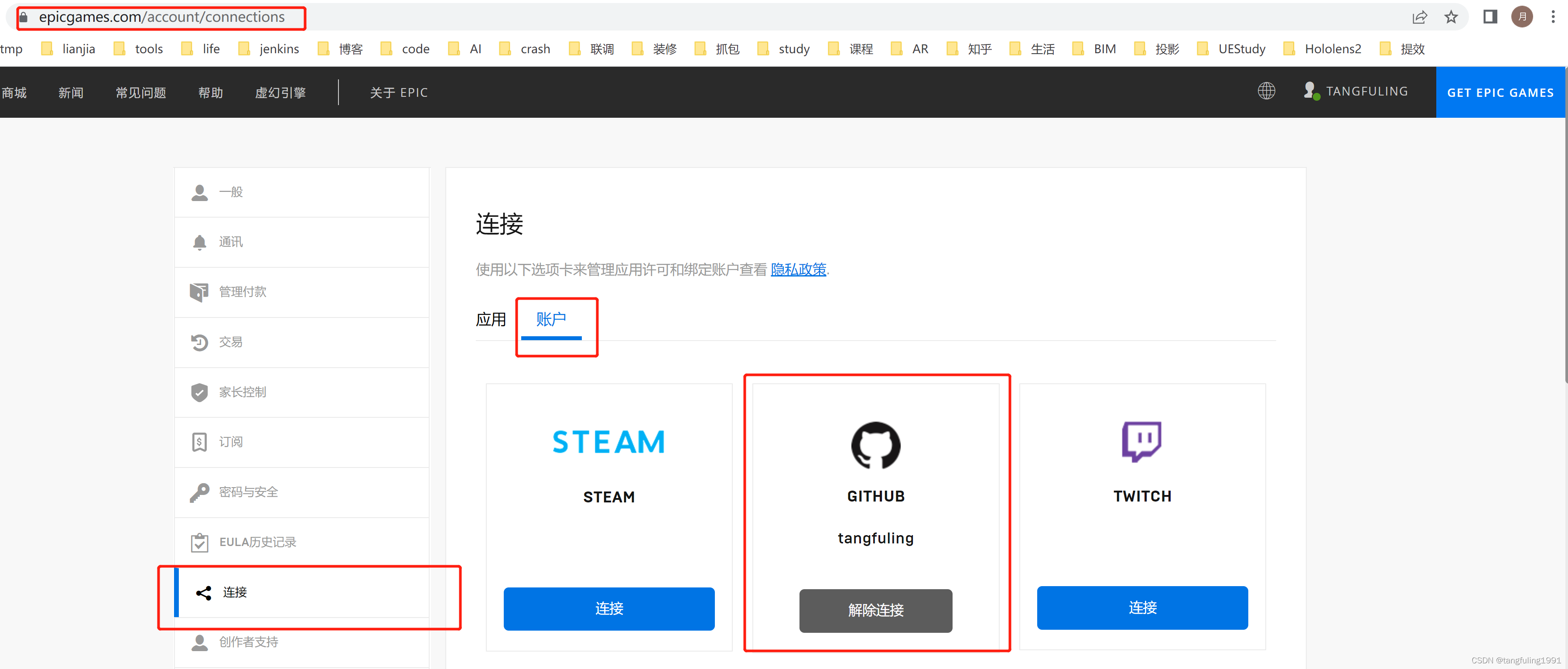Select 创作者支持 in the sidebar

(x=301, y=642)
